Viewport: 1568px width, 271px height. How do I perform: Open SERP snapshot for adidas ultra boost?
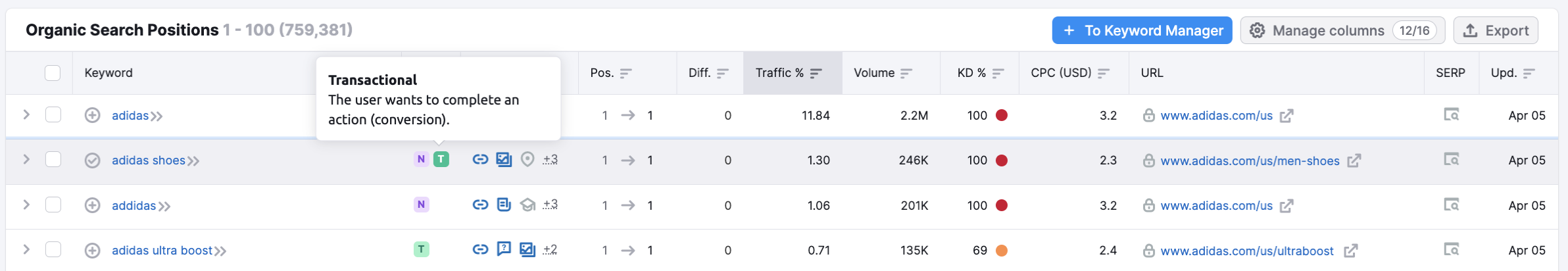point(1451,249)
